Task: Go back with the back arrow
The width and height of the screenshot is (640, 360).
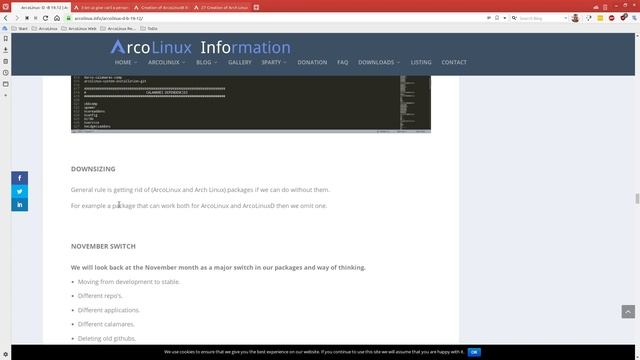Action: pyautogui.click(x=6, y=18)
